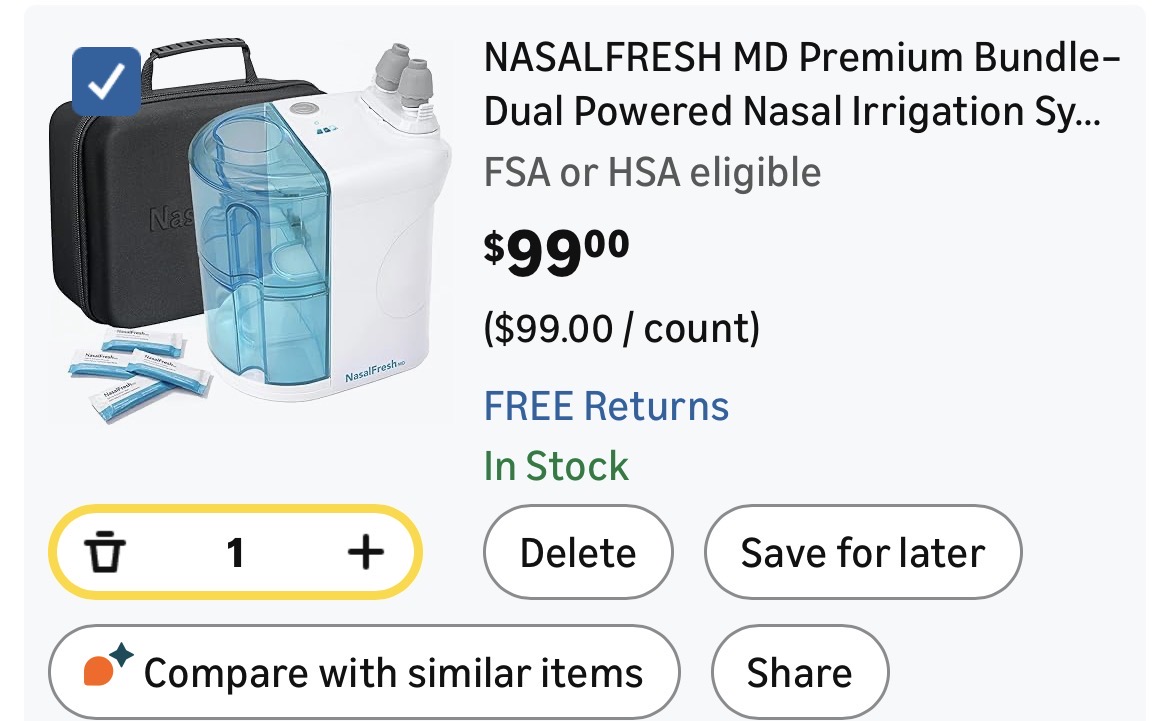Click the Share button
Screen dimensions: 1170x721
[799, 672]
